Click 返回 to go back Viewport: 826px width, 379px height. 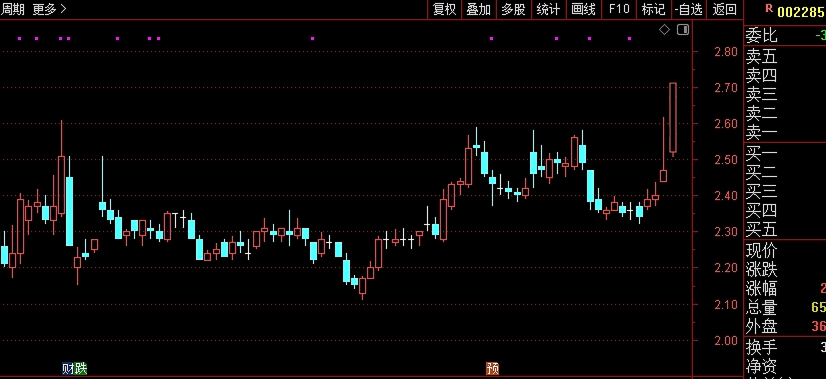(x=724, y=9)
